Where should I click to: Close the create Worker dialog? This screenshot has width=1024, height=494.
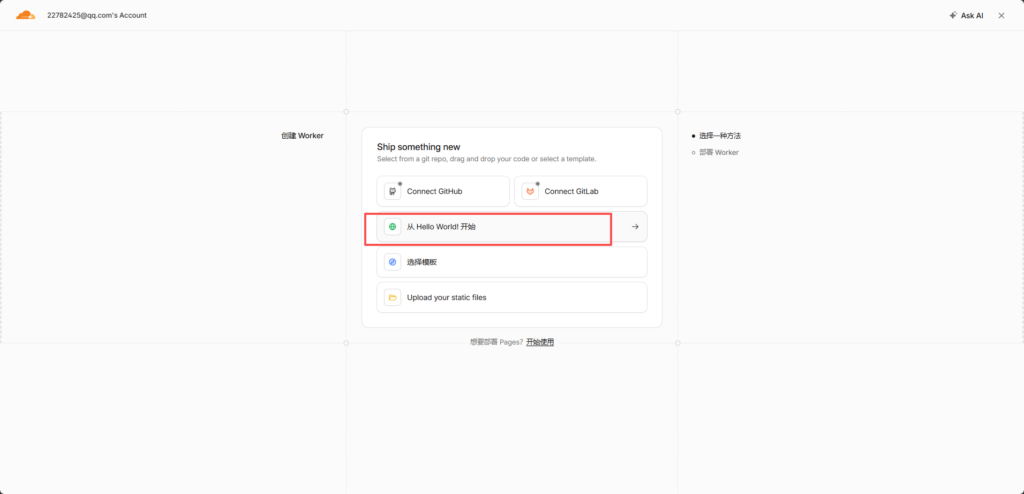[x=1001, y=15]
